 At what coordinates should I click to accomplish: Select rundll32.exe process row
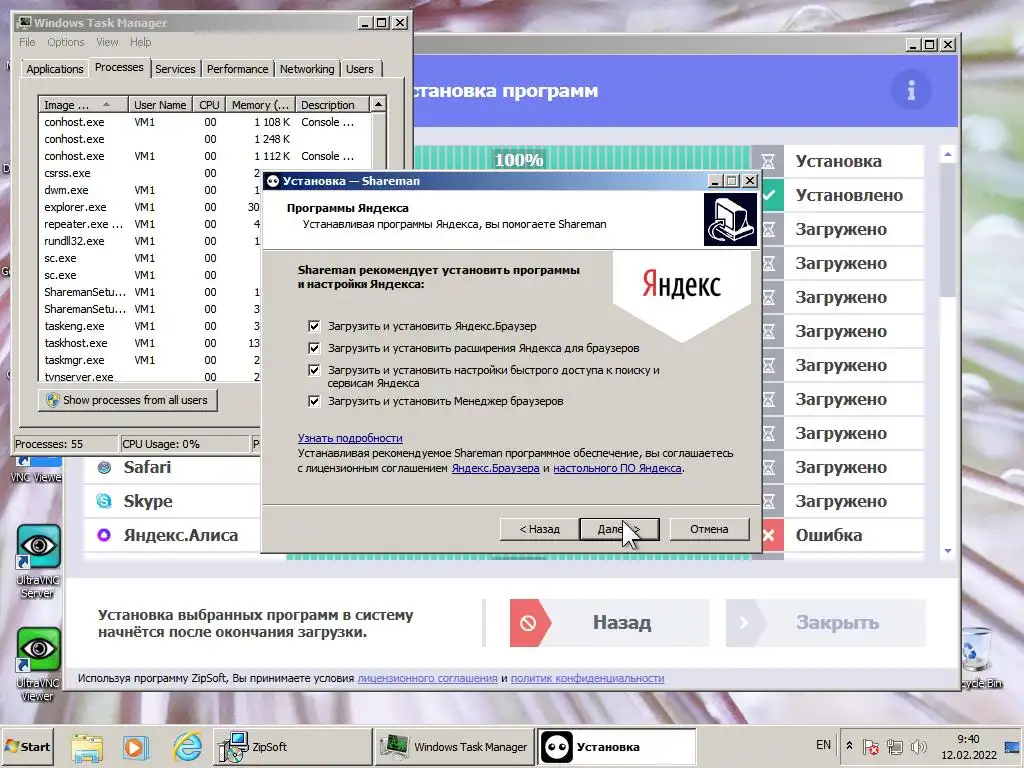pyautogui.click(x=150, y=241)
